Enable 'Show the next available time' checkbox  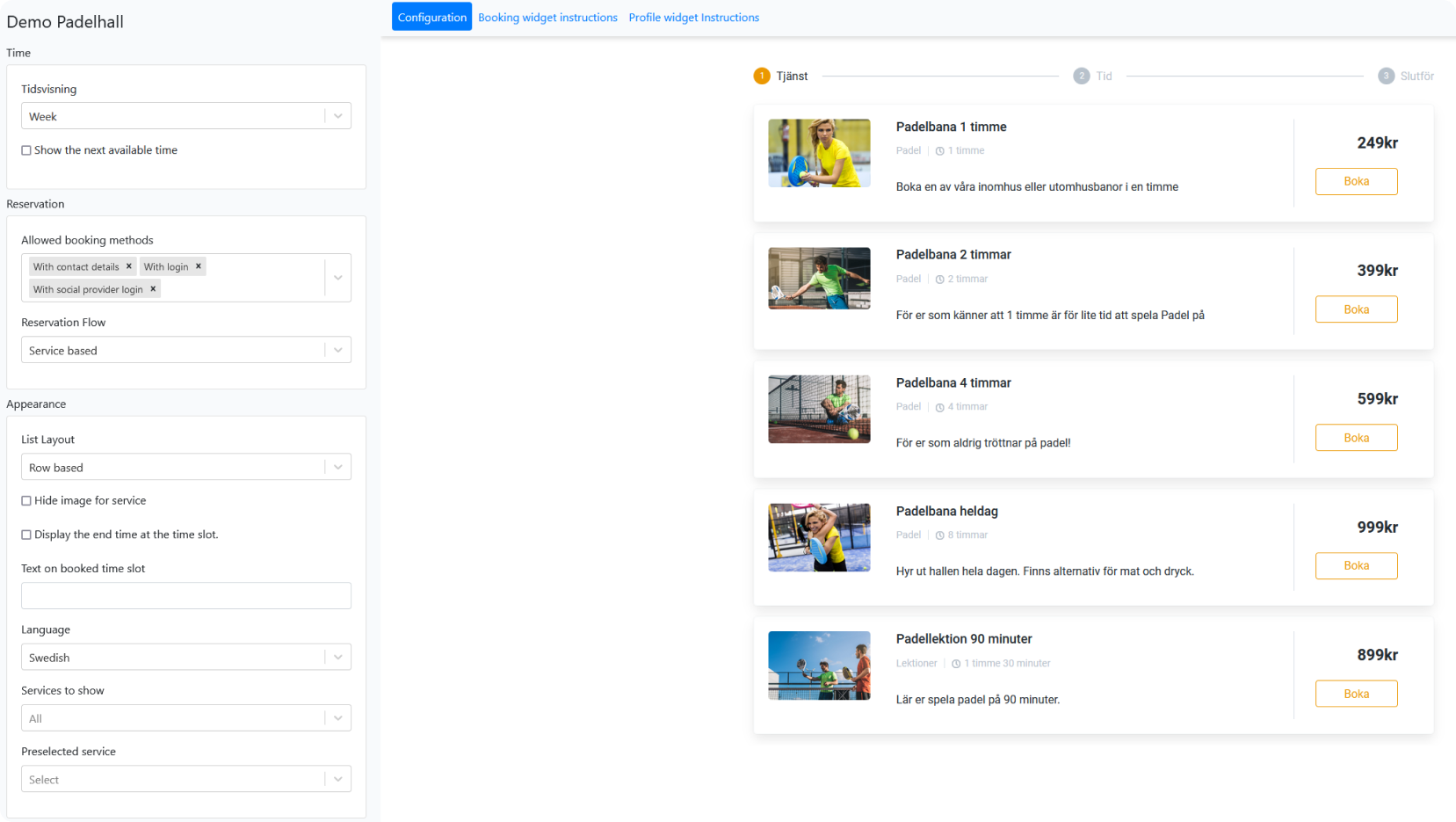[26, 150]
